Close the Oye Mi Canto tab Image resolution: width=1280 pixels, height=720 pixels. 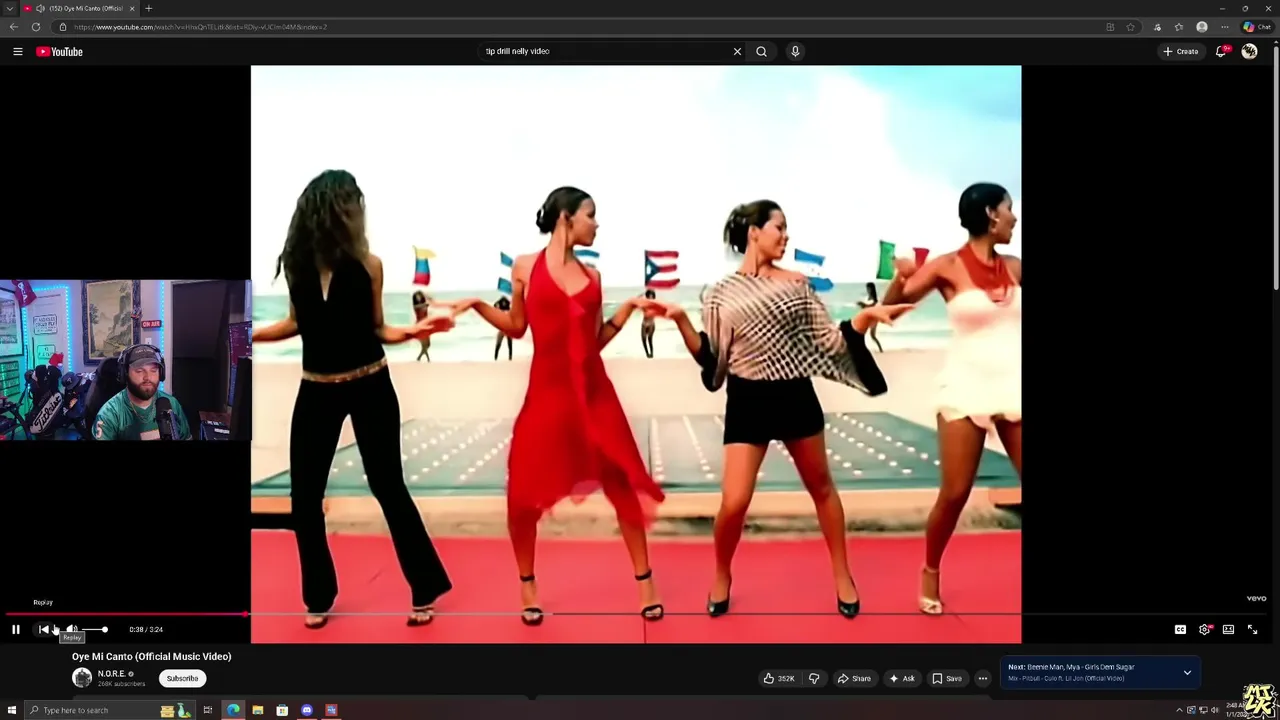(132, 8)
